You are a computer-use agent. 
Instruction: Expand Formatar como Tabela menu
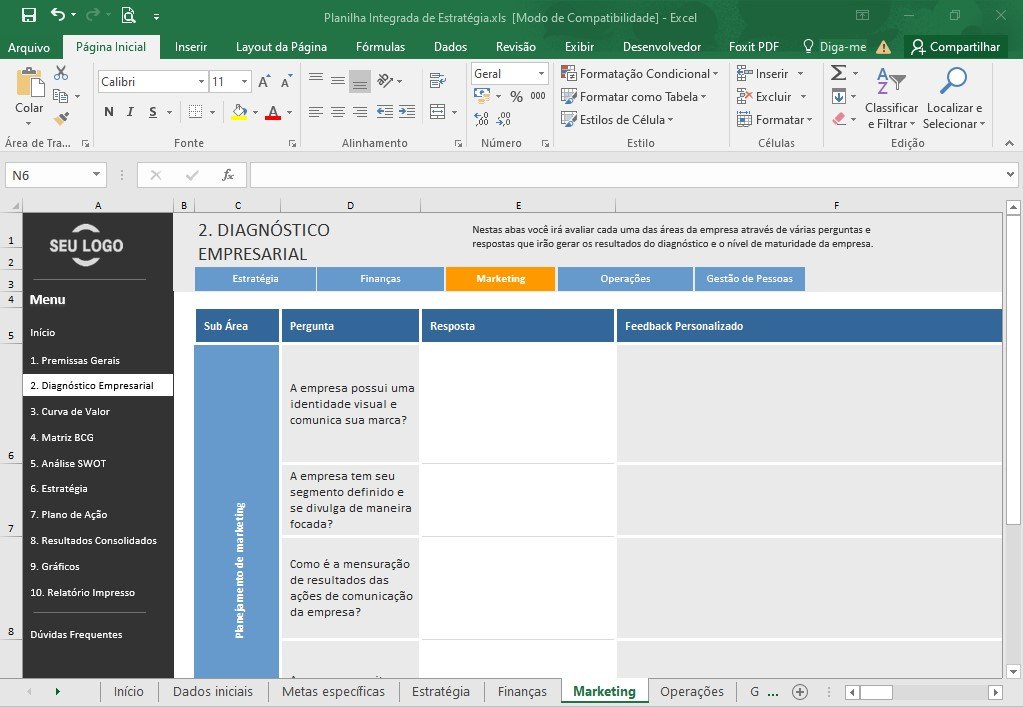[634, 97]
